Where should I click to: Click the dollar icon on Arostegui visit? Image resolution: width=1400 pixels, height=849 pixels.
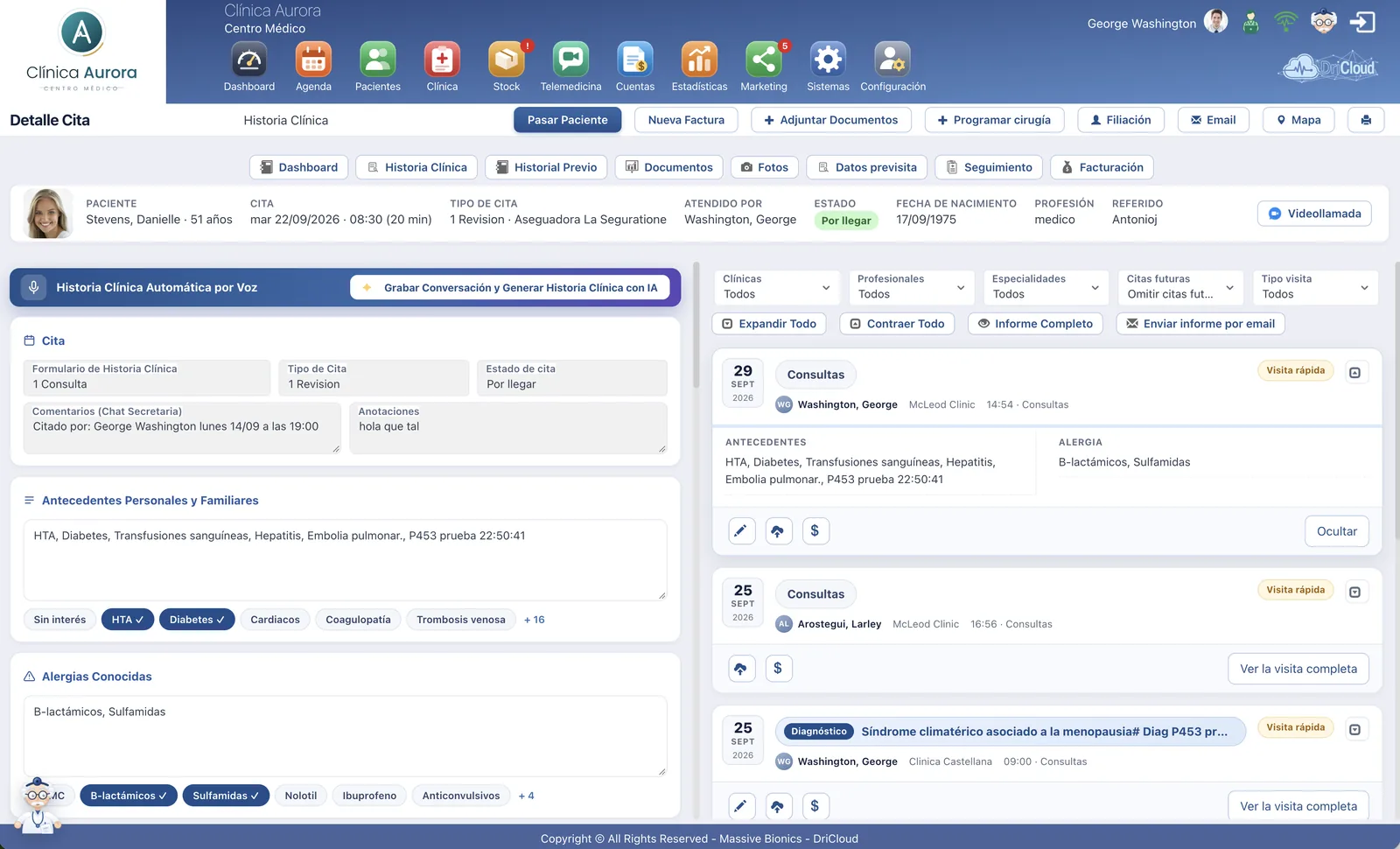coord(778,669)
